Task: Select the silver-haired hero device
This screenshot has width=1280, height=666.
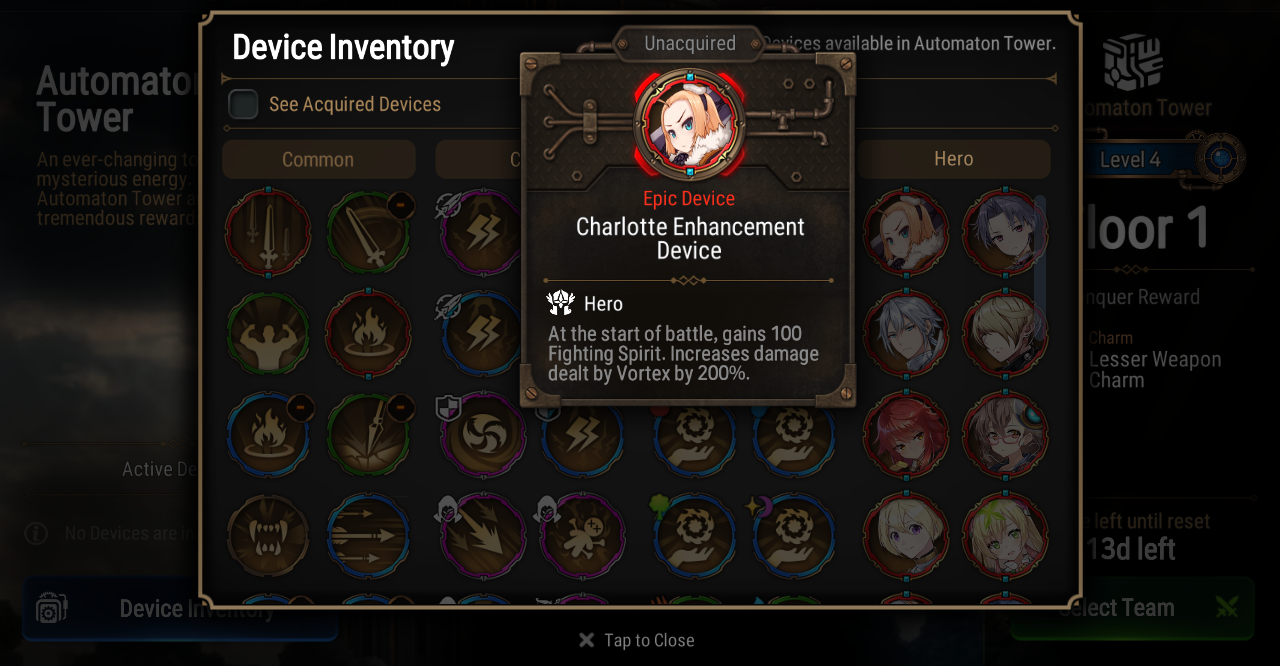Action: [x=906, y=334]
